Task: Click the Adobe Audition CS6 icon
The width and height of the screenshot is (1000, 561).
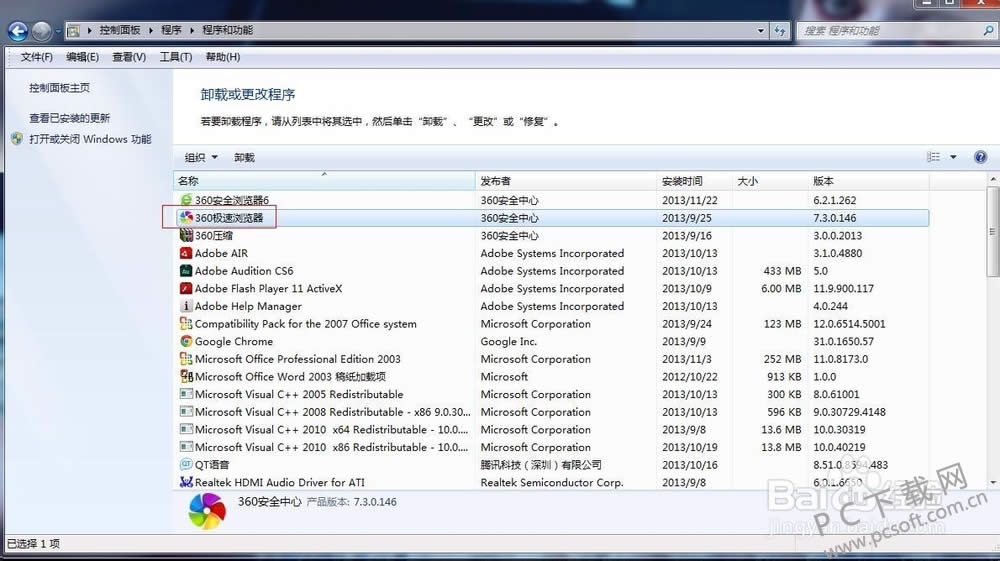Action: [x=186, y=271]
